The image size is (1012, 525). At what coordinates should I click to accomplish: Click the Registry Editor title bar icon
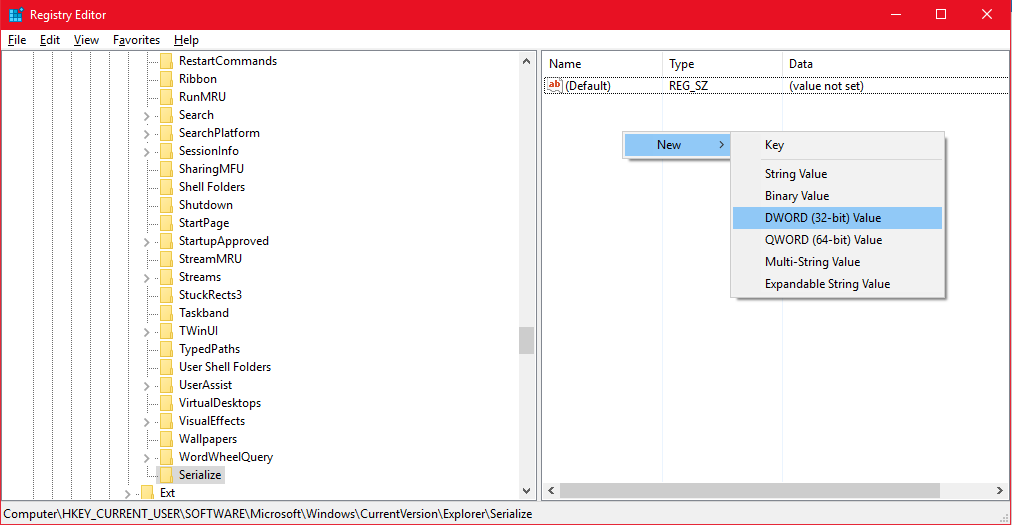point(15,14)
